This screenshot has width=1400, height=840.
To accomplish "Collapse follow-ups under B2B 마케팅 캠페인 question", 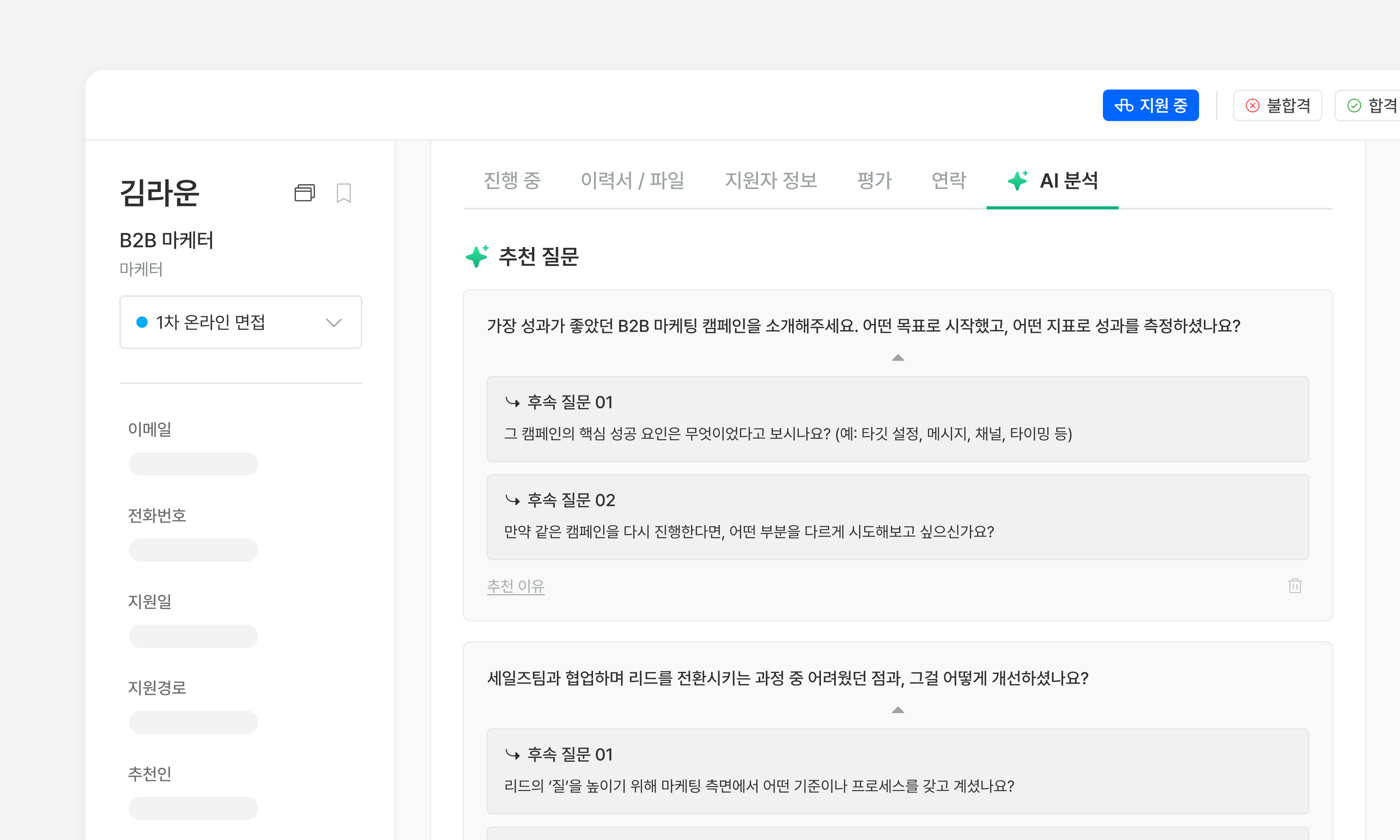I will (x=898, y=358).
